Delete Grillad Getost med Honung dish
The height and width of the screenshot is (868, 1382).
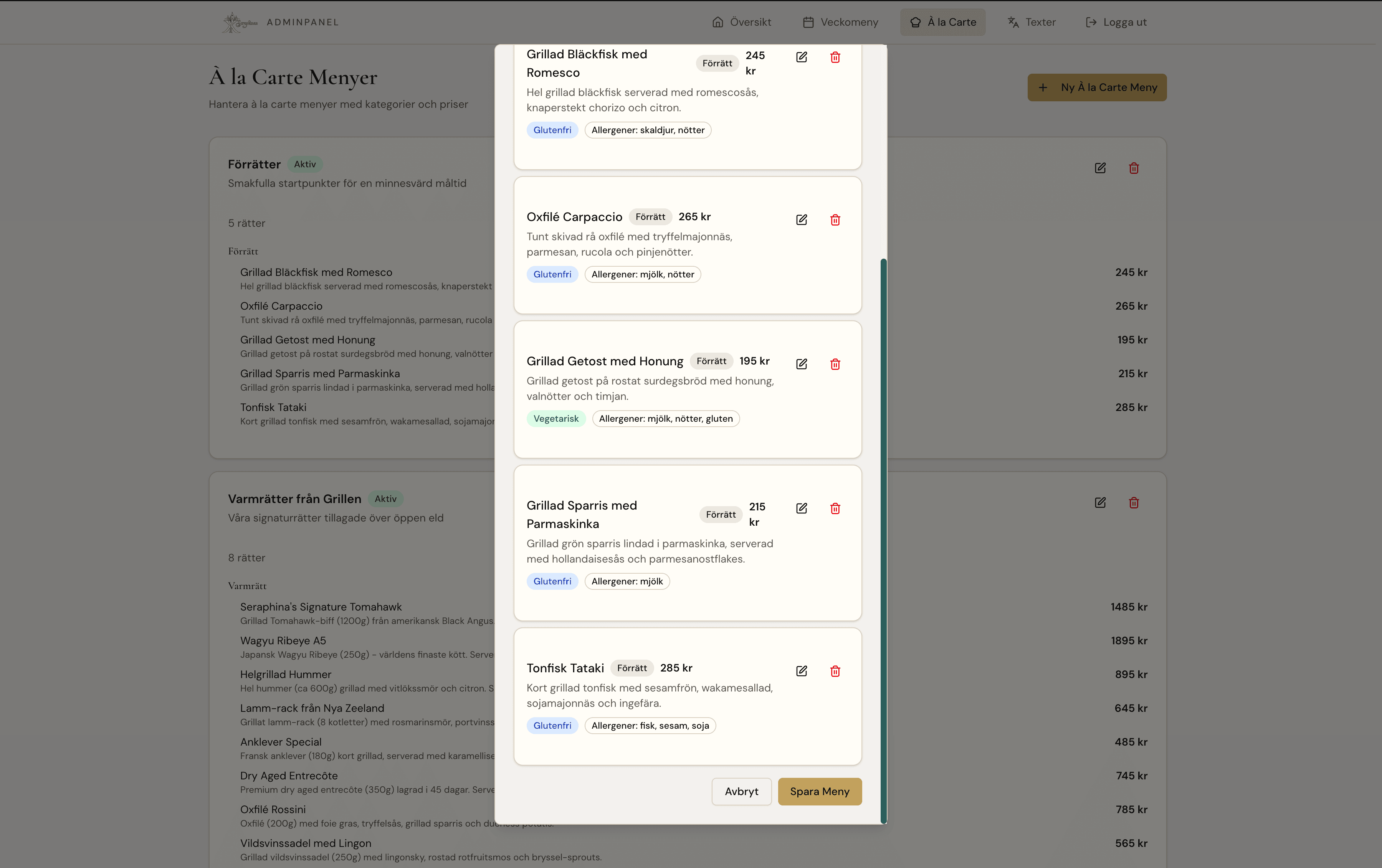835,364
